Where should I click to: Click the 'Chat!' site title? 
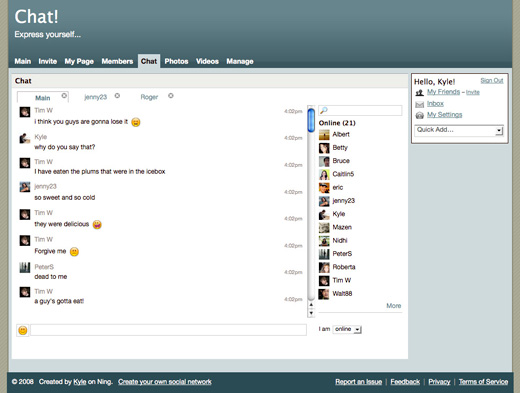pyautogui.click(x=36, y=16)
